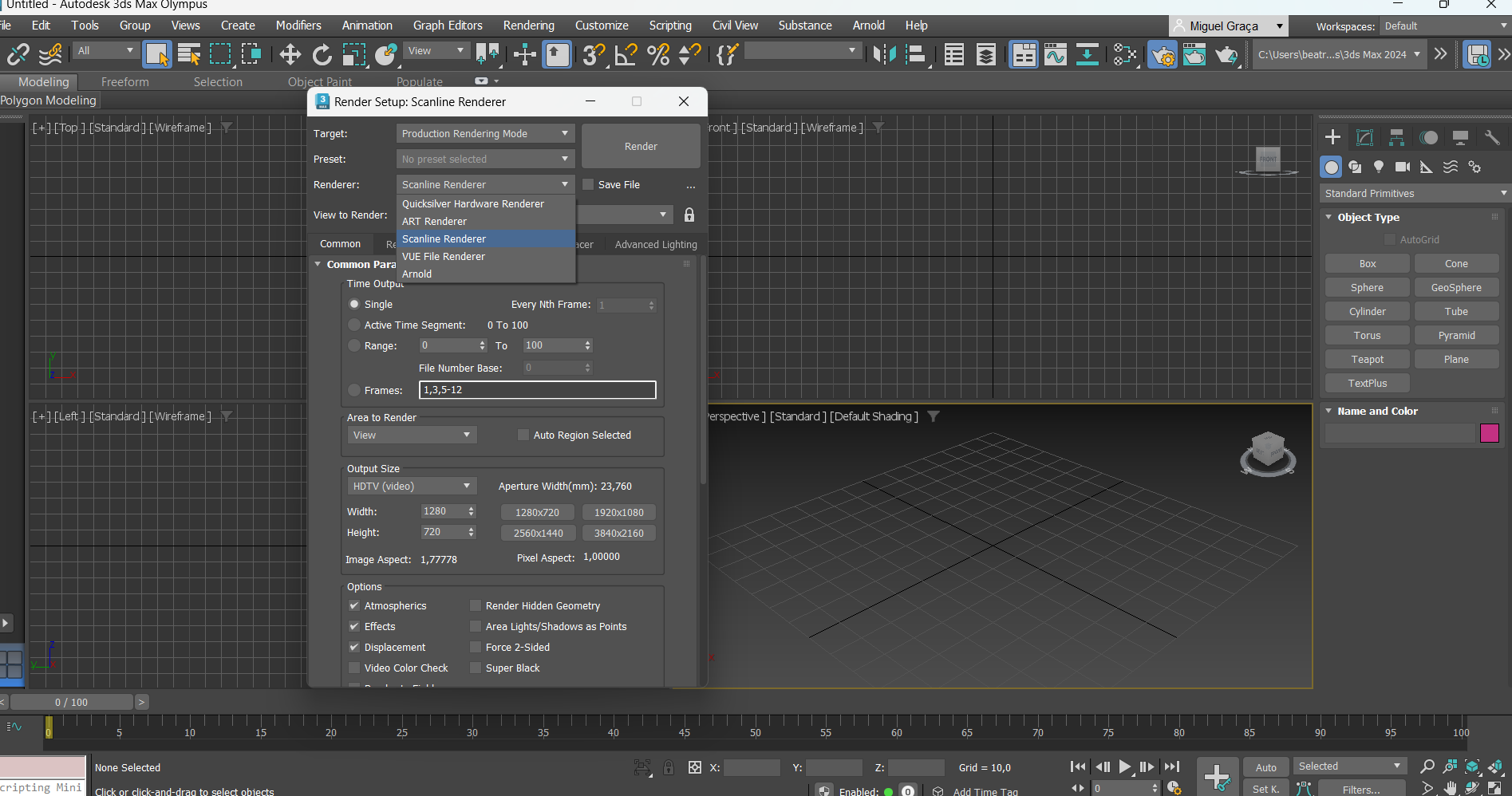The height and width of the screenshot is (796, 1512).
Task: Open the Rendering menu
Action: (x=528, y=26)
